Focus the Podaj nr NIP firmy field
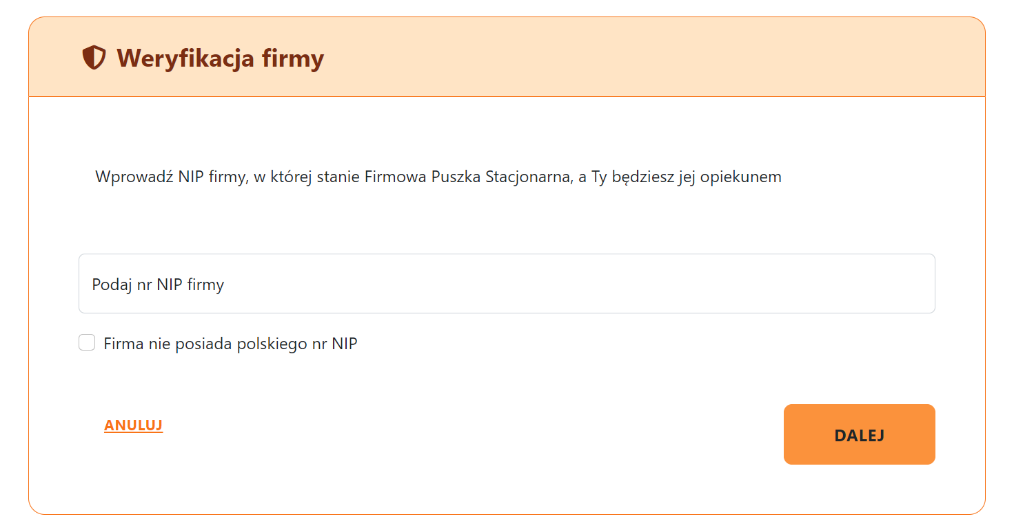This screenshot has height=532, width=1014. [506, 284]
